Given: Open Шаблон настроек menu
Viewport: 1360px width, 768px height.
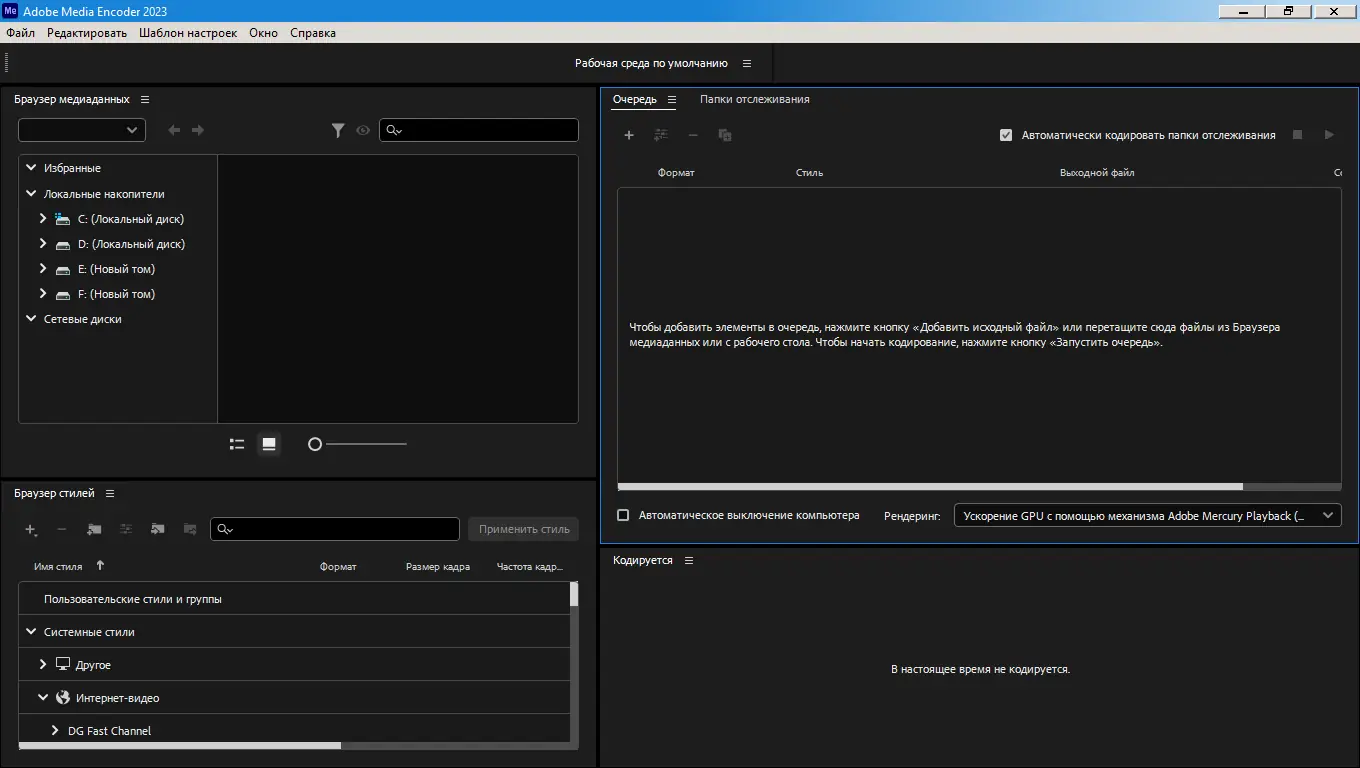Looking at the screenshot, I should pyautogui.click(x=188, y=33).
